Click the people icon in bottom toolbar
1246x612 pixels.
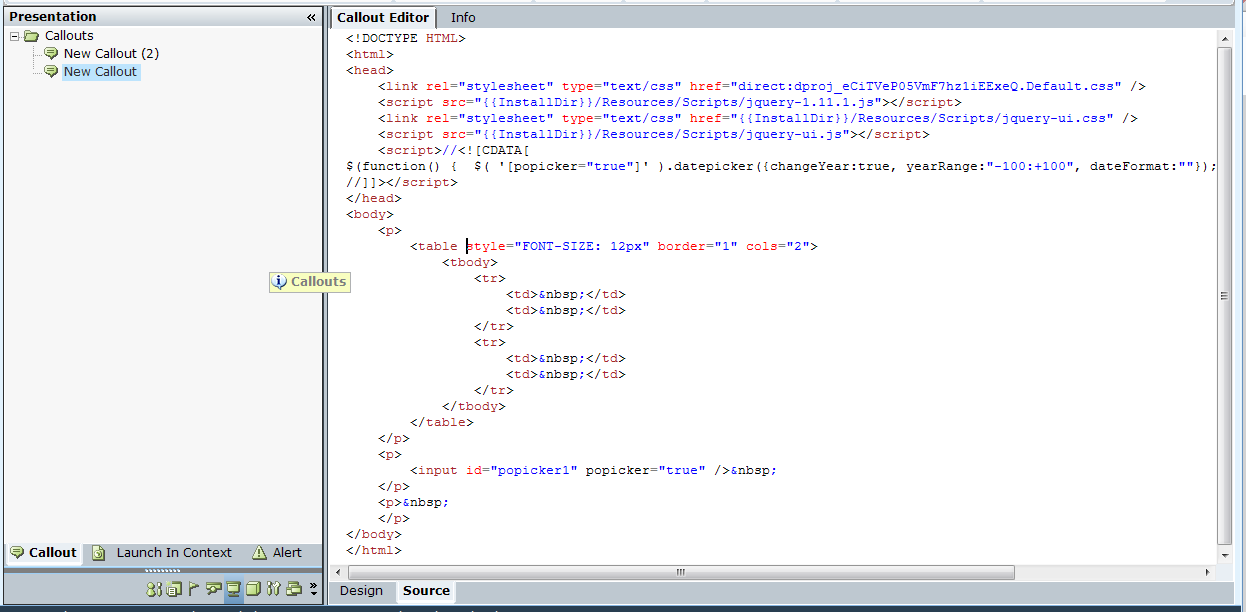tap(154, 589)
